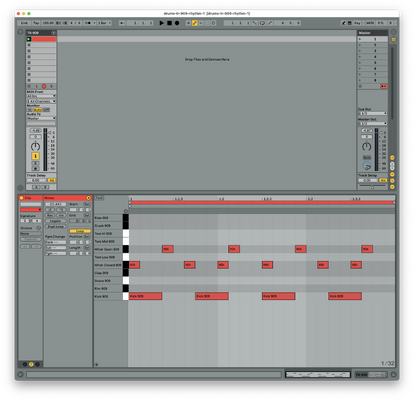Open the Pgm Change Bank dropdown
414x400 pixels.
55,242
